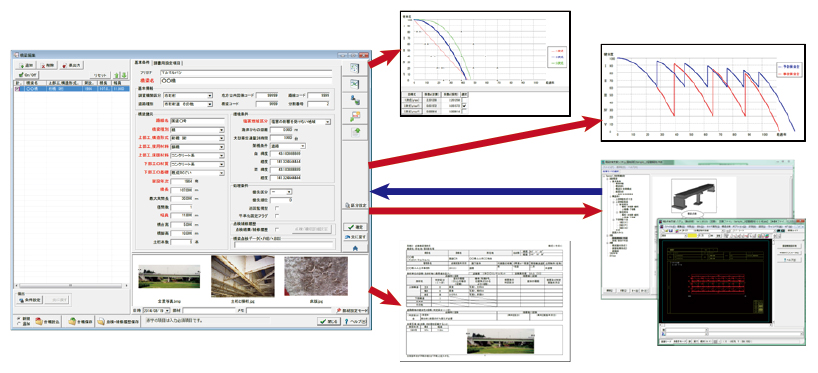Open the topmost icon in the right sidebar
This screenshot has width=818, height=373.
pyautogui.click(x=355, y=68)
